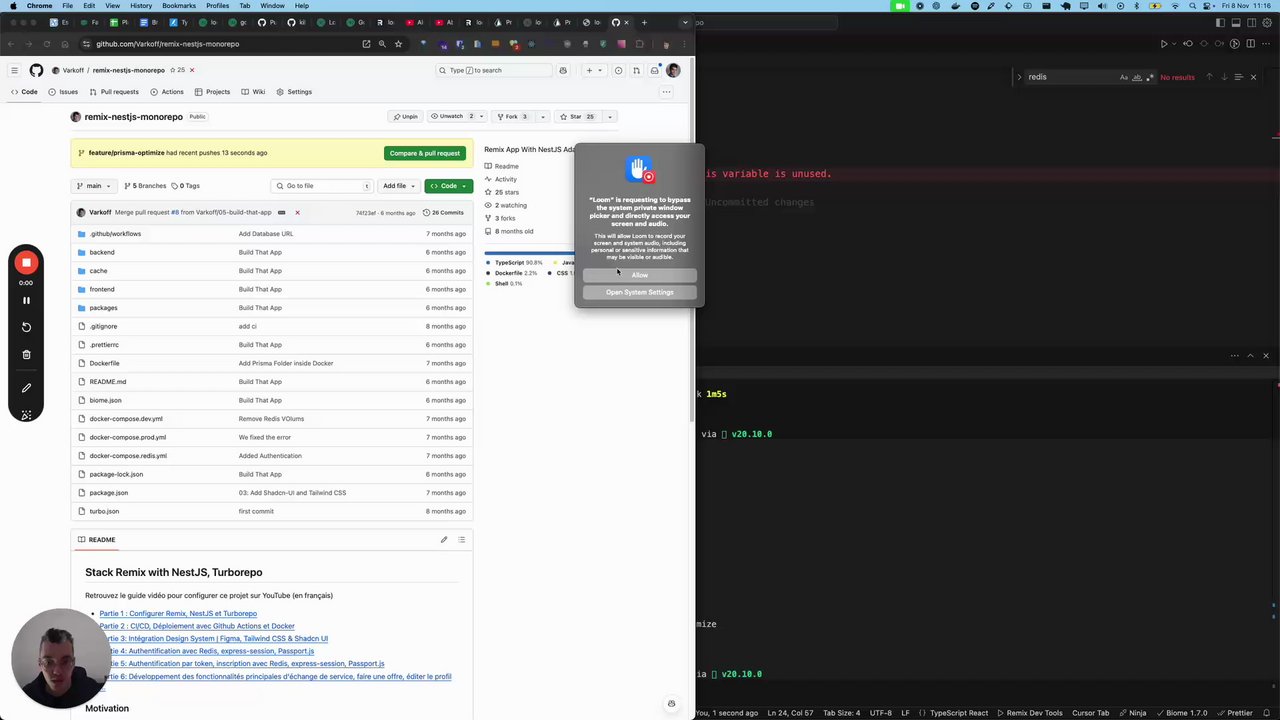Toggle VS Code primary sidebar layout icon
Image resolution: width=1280 pixels, height=720 pixels.
point(1221,23)
